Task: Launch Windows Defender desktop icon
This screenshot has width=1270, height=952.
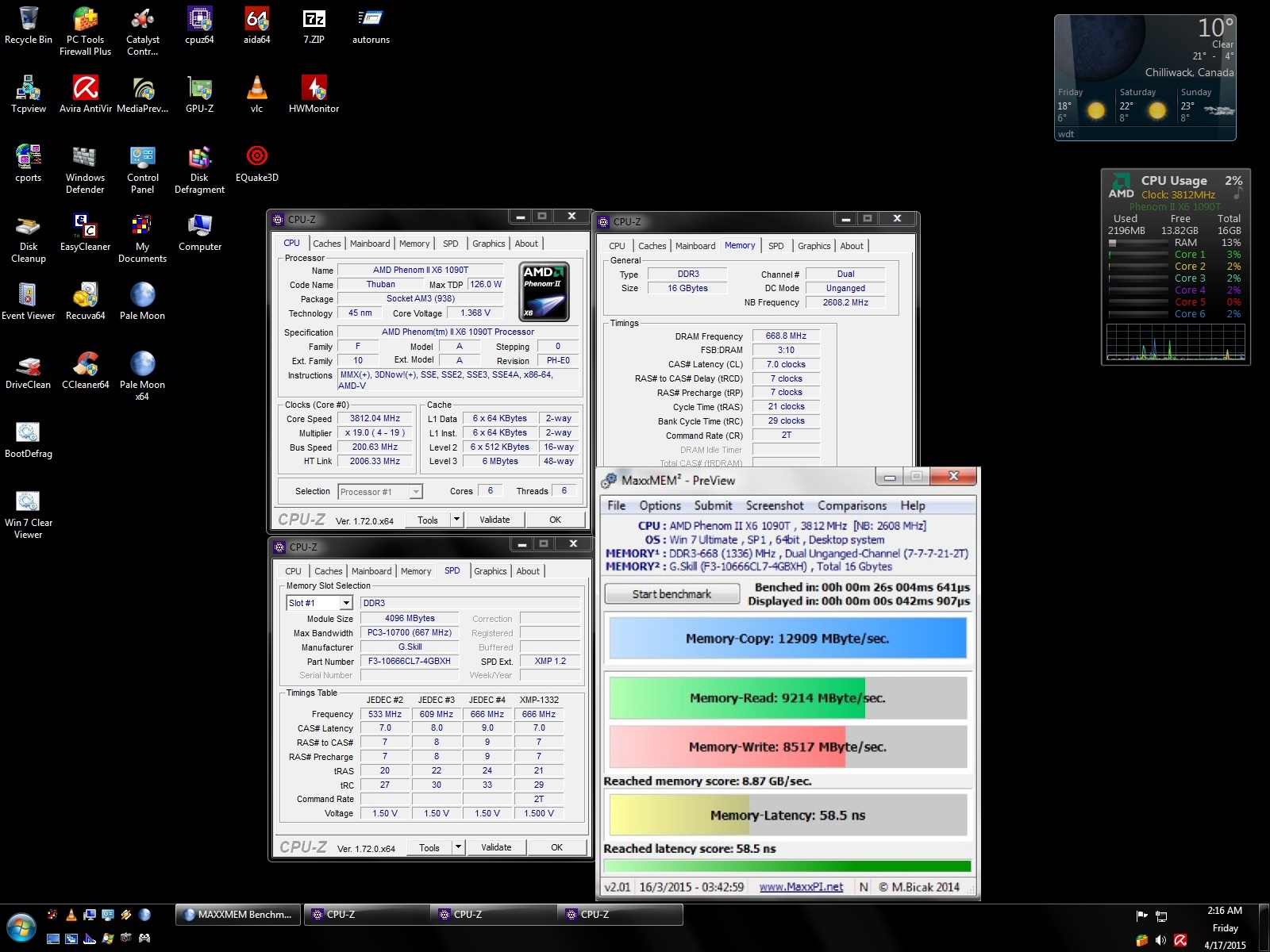Action: [x=85, y=169]
